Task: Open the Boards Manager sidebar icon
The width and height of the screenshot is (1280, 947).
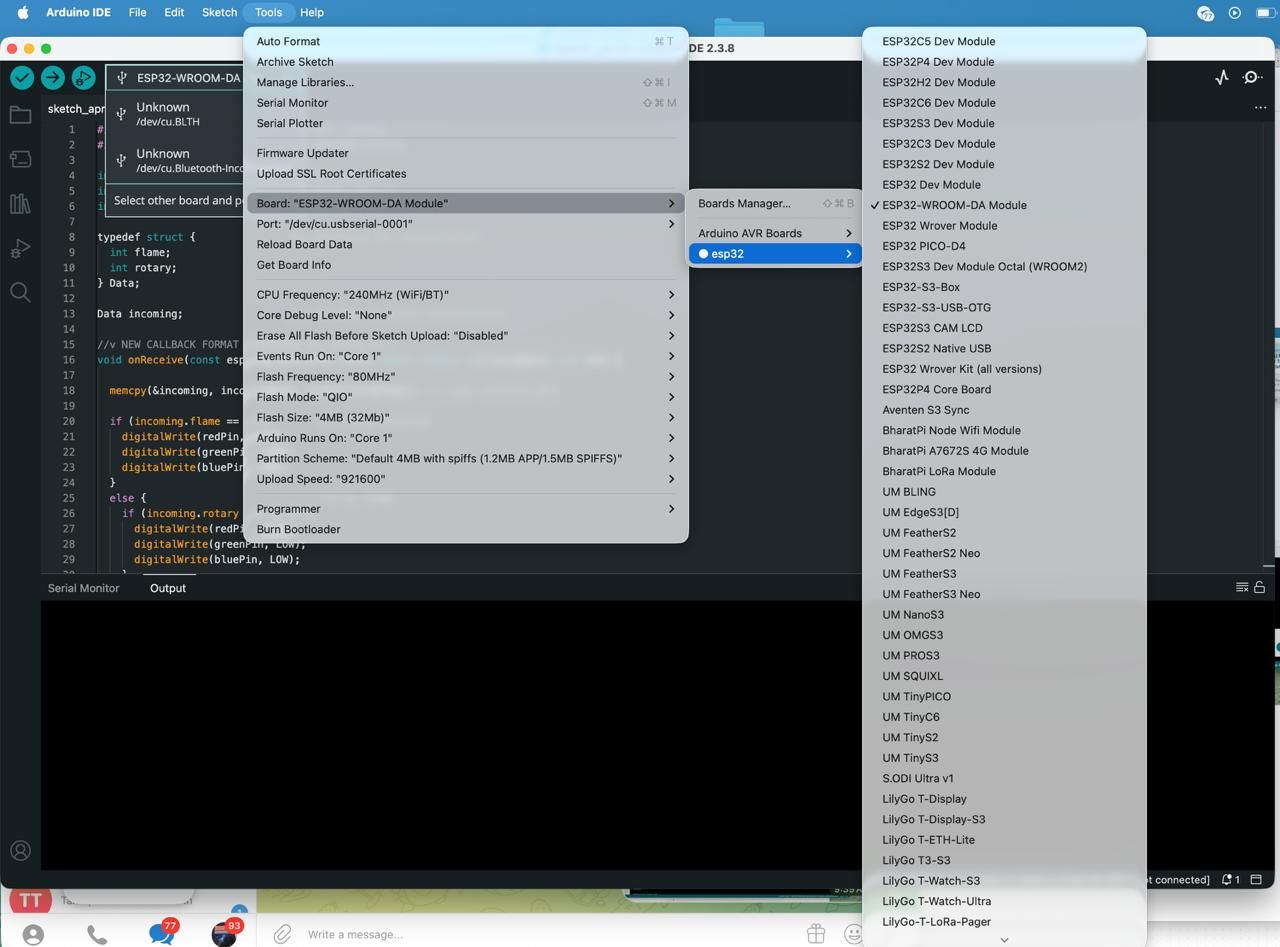Action: pos(20,159)
